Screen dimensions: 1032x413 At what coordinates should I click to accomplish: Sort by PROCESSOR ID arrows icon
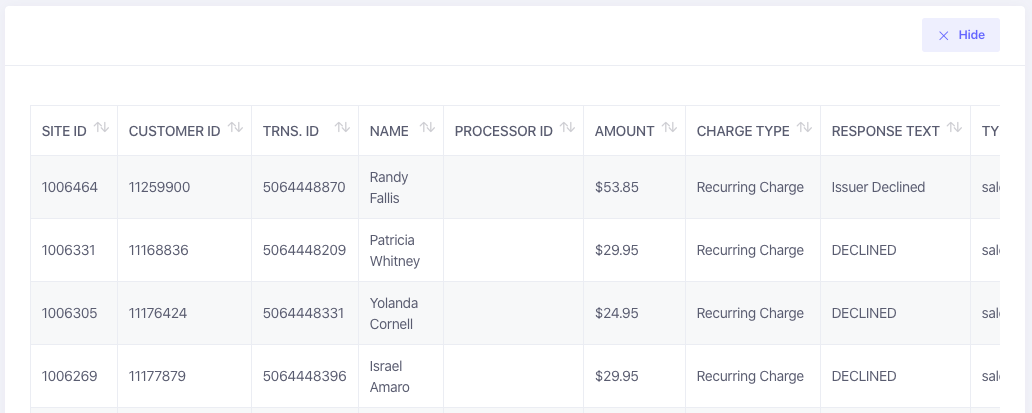[568, 128]
